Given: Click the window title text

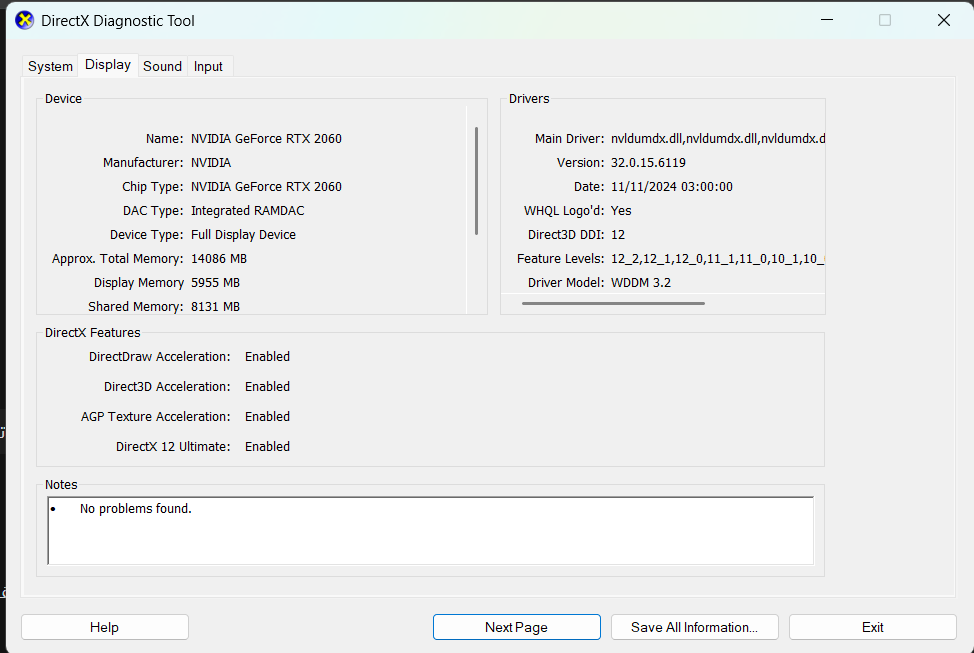Looking at the screenshot, I should (x=118, y=20).
